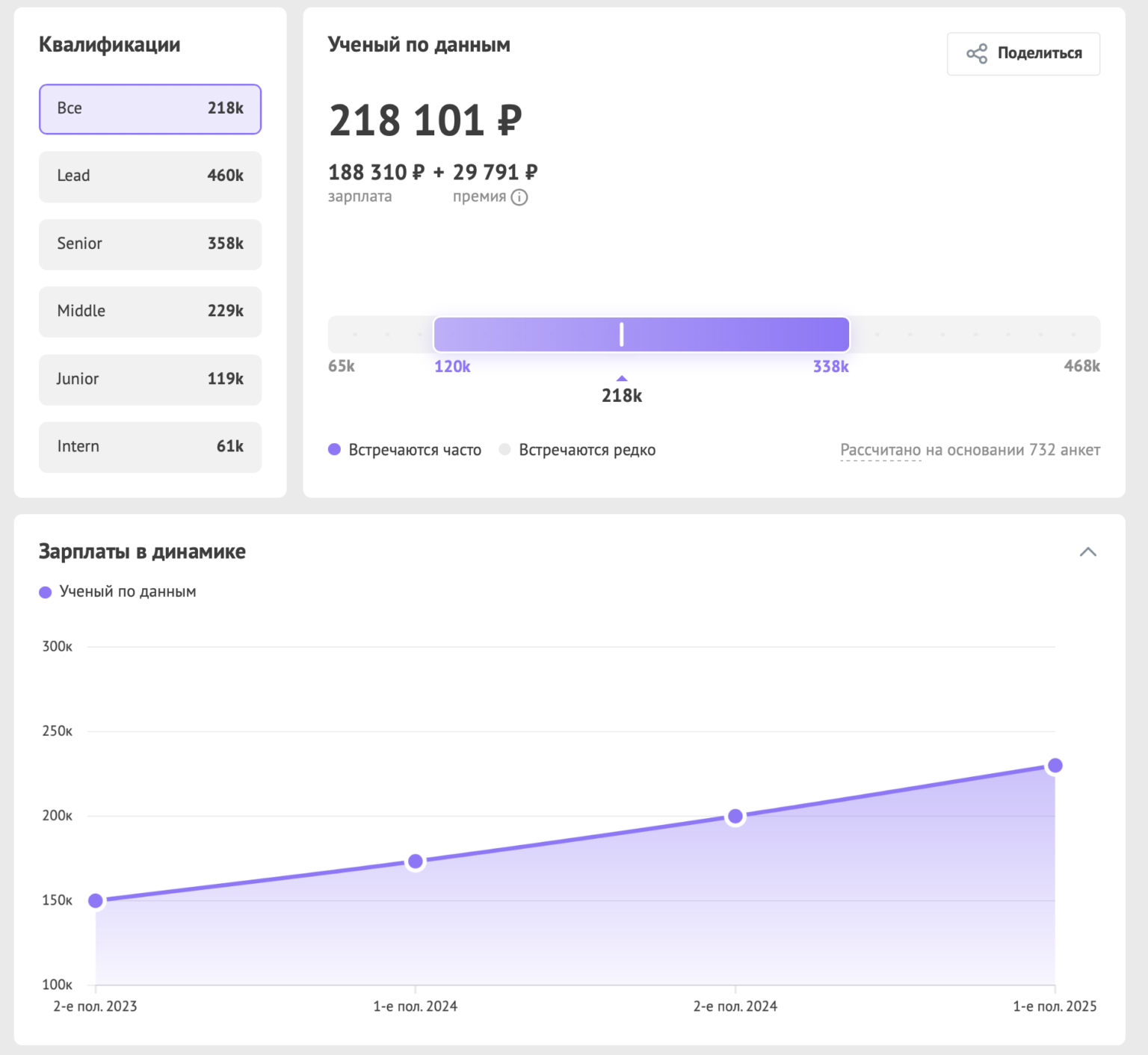The width and height of the screenshot is (1148, 1055).
Task: Collapse the Зарплаты в динамике section
Action: click(x=1087, y=552)
